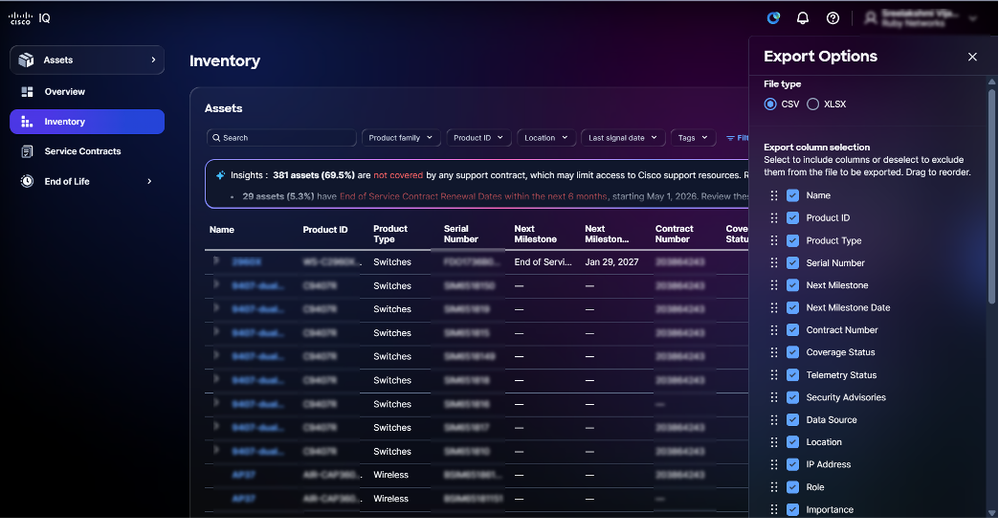Open the user profile avatar icon
Screen dimensions: 999x519
click(870, 18)
